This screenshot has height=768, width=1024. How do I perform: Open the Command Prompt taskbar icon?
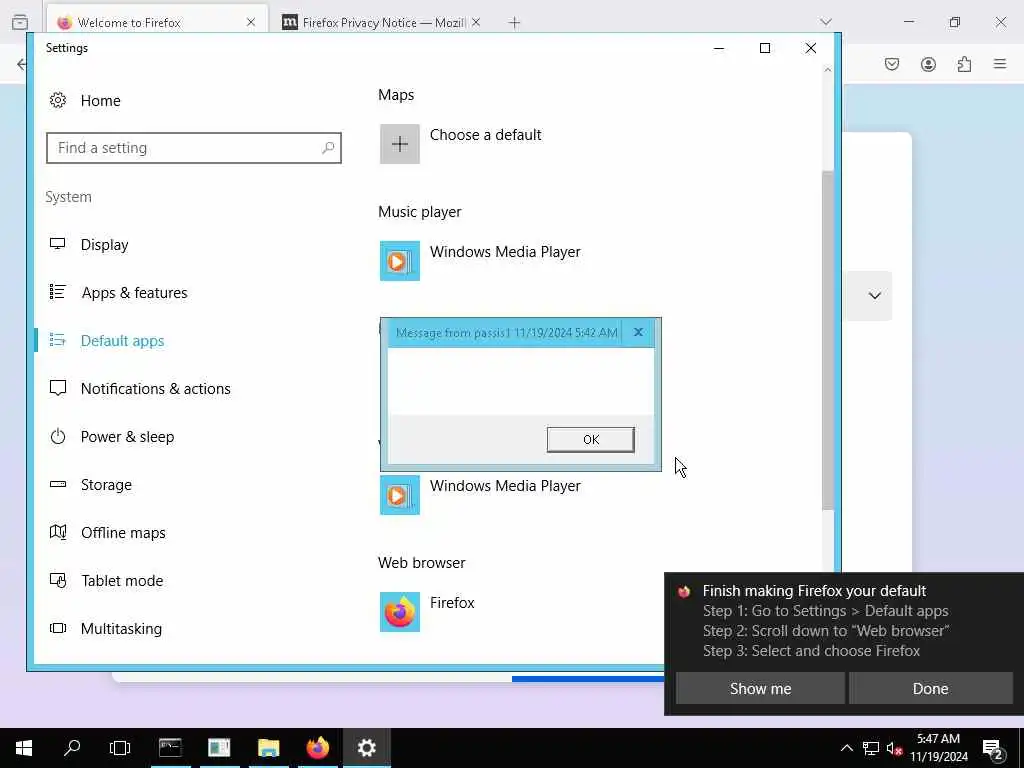pos(170,748)
